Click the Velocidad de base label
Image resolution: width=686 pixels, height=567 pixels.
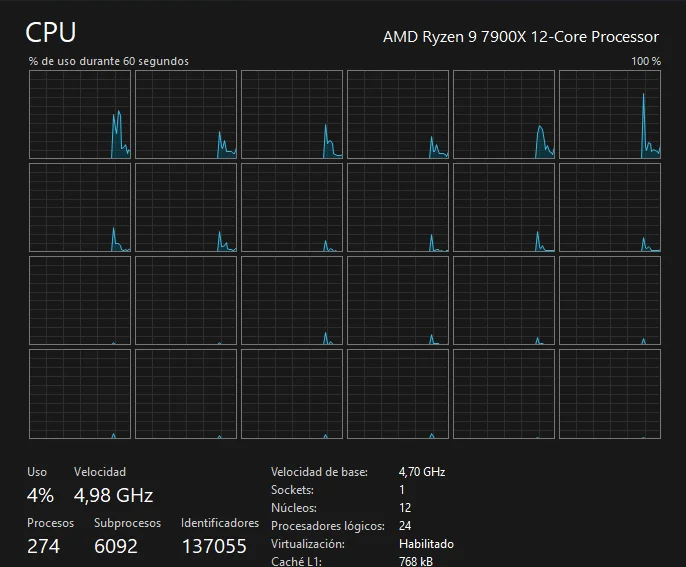319,472
